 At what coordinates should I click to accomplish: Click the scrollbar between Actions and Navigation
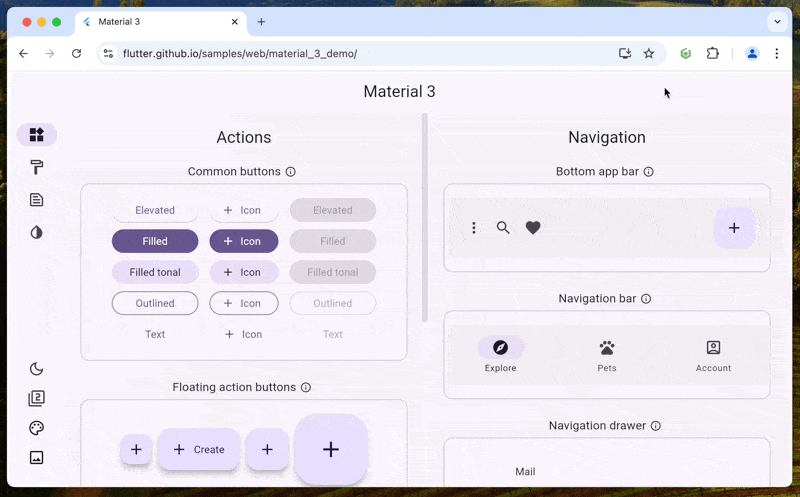[x=424, y=218]
